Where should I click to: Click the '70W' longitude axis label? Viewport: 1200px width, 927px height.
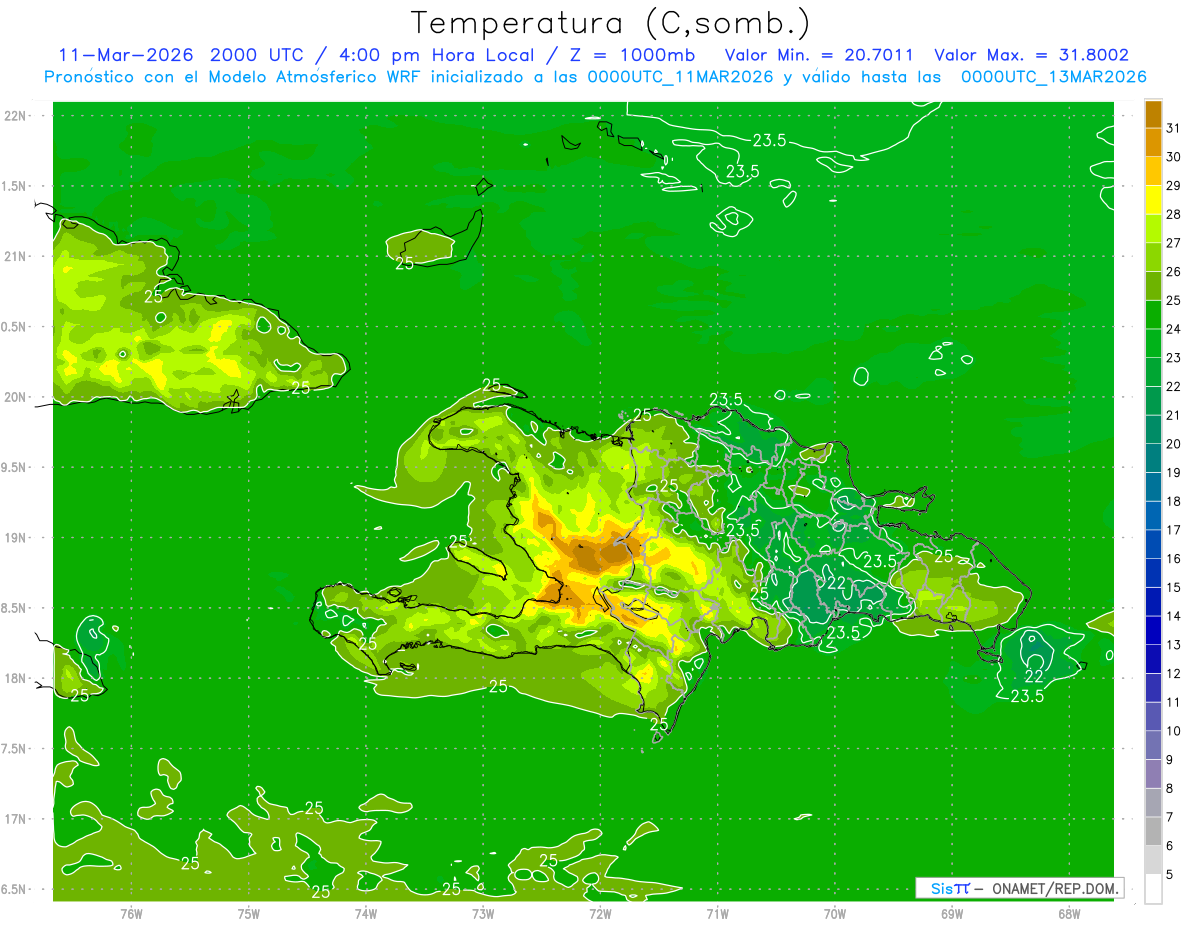[x=835, y=913]
